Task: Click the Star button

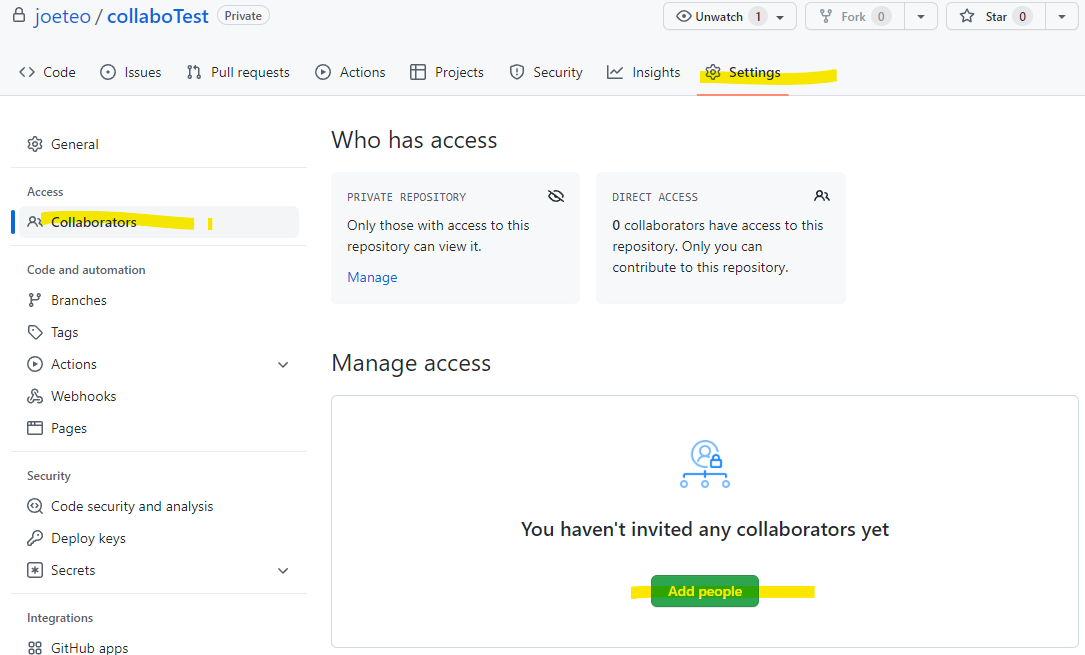Action: (x=995, y=17)
